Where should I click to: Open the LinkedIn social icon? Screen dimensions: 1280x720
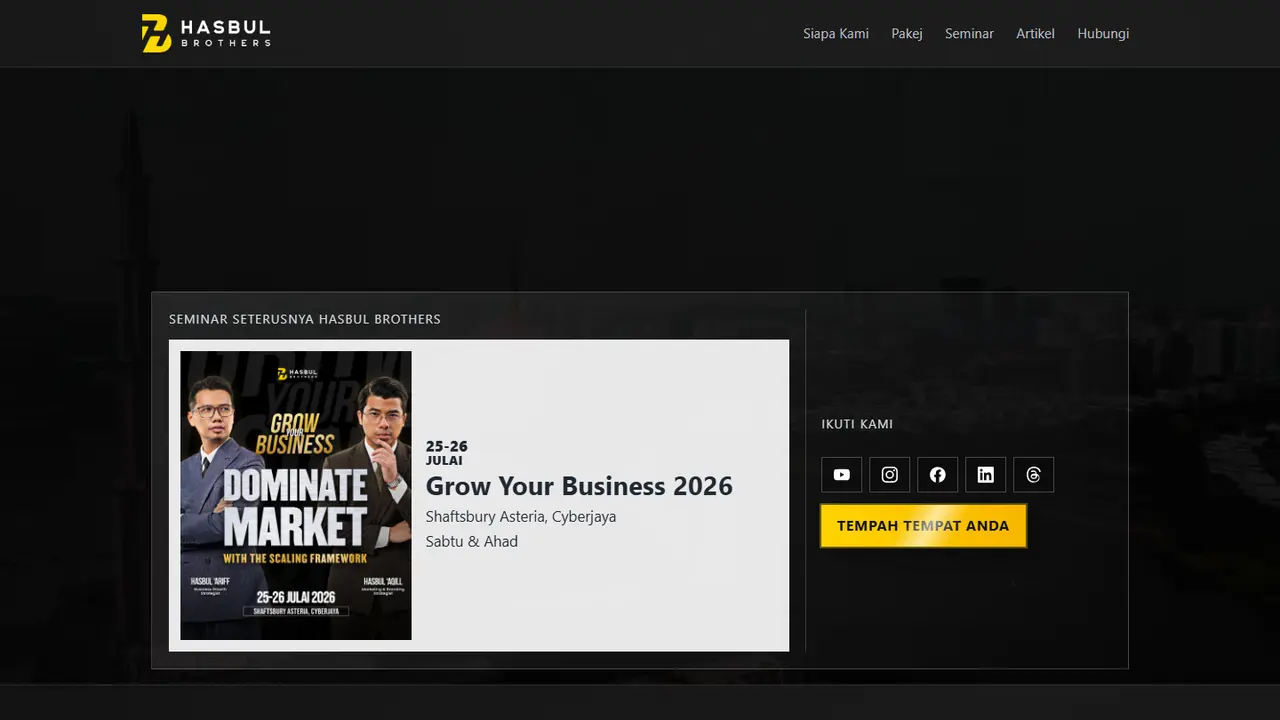pyautogui.click(x=986, y=475)
